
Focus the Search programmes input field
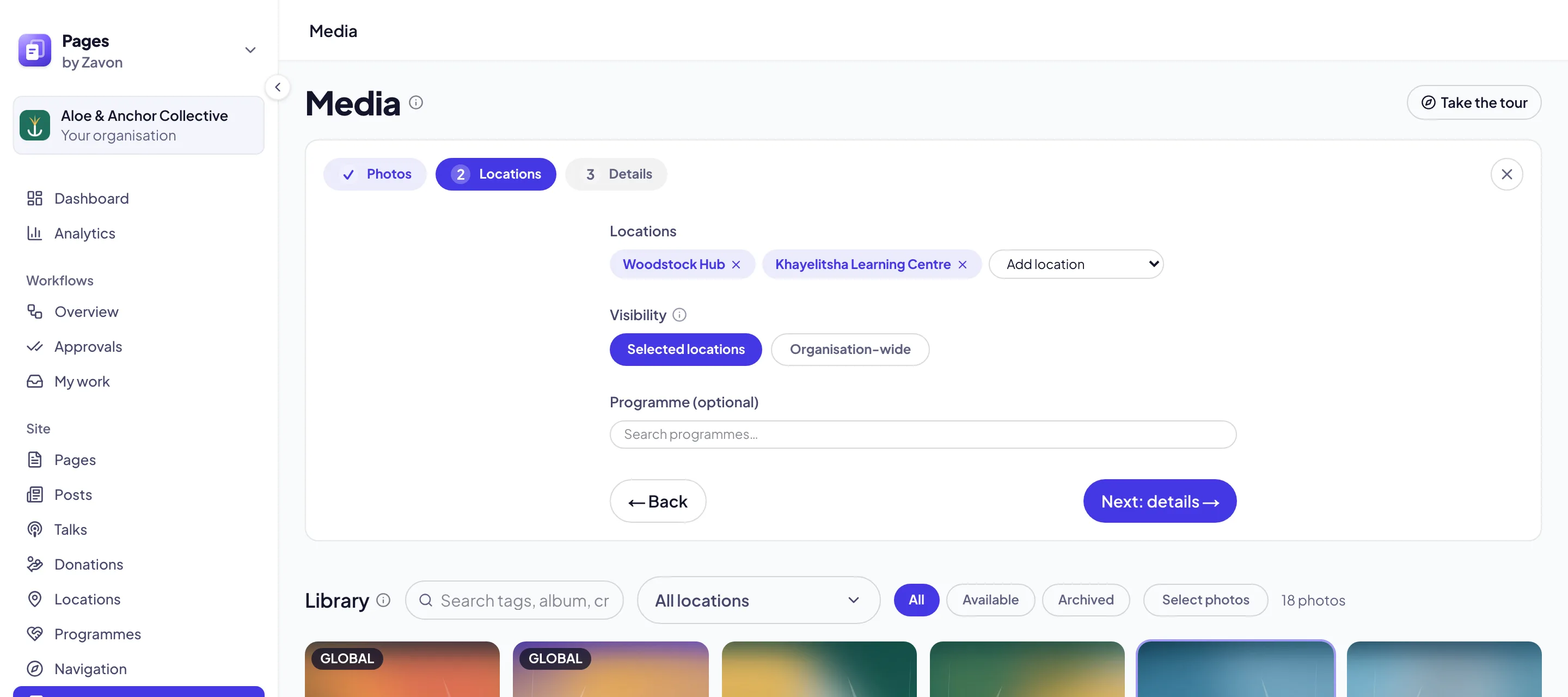pos(923,435)
